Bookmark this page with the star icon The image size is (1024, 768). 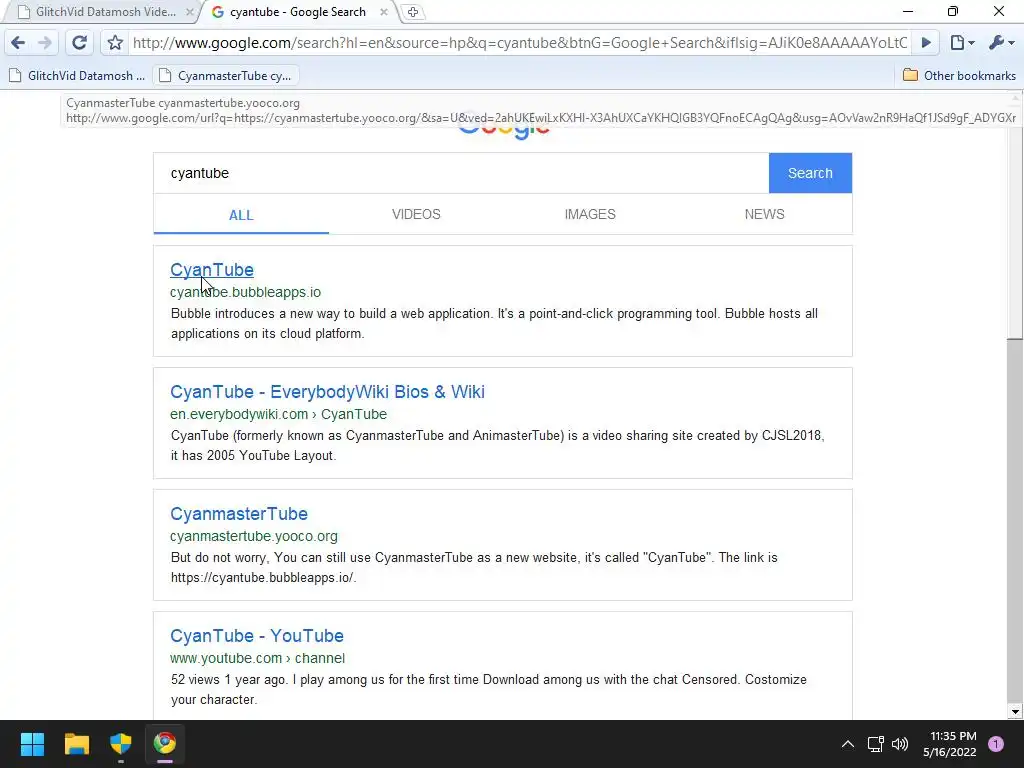click(115, 43)
